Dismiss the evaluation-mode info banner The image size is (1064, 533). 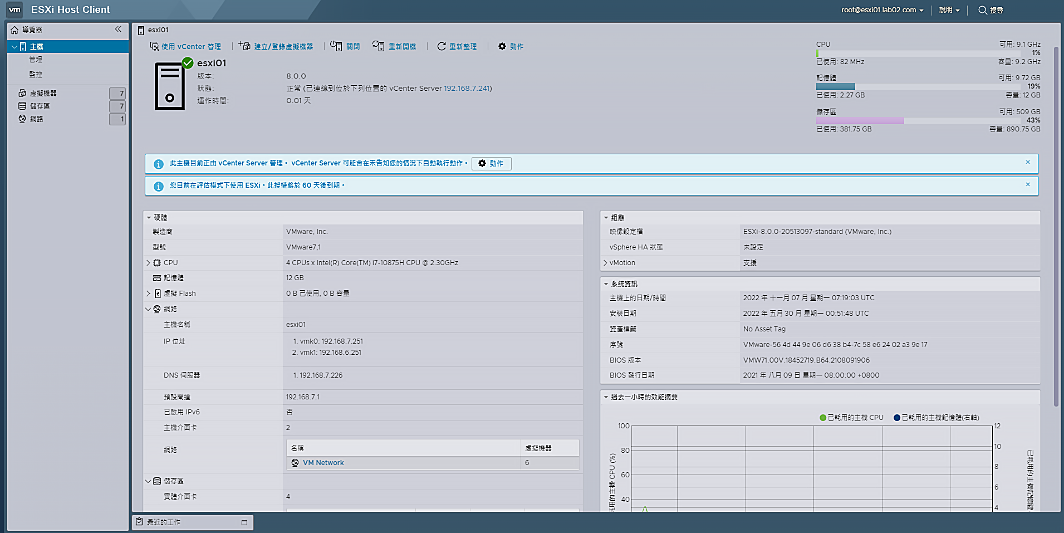pyautogui.click(x=1027, y=184)
